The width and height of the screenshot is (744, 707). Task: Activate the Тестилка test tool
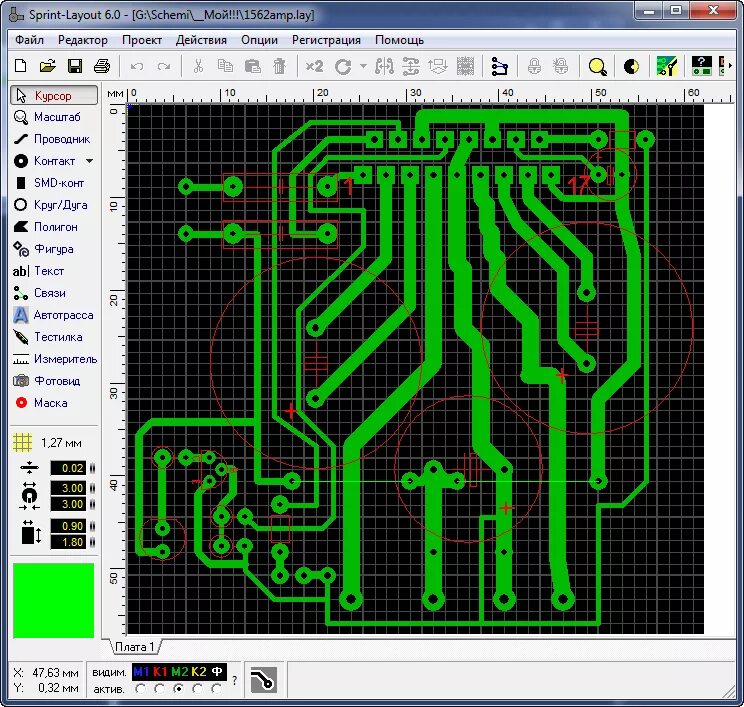pyautogui.click(x=48, y=337)
